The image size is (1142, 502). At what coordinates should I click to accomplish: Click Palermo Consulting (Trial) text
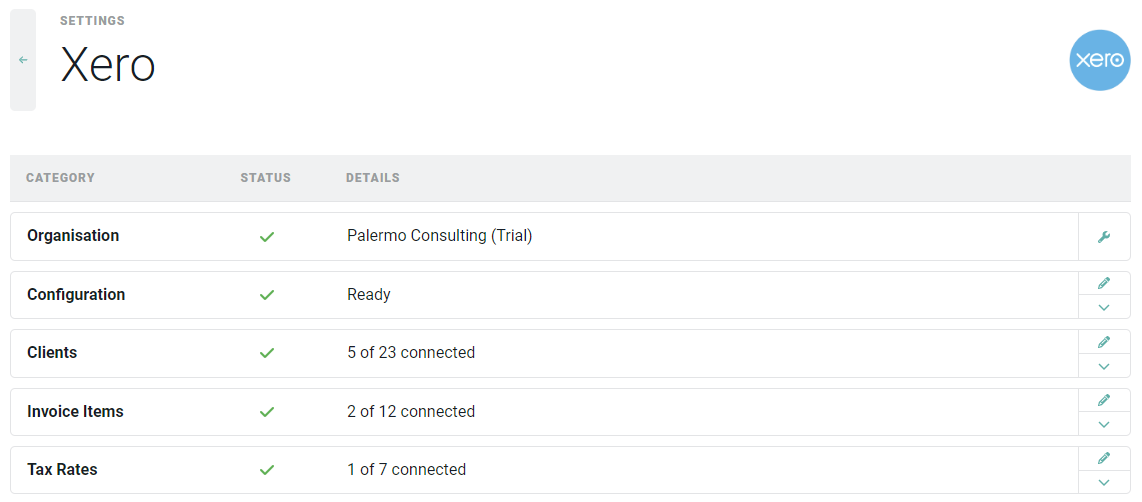(439, 236)
